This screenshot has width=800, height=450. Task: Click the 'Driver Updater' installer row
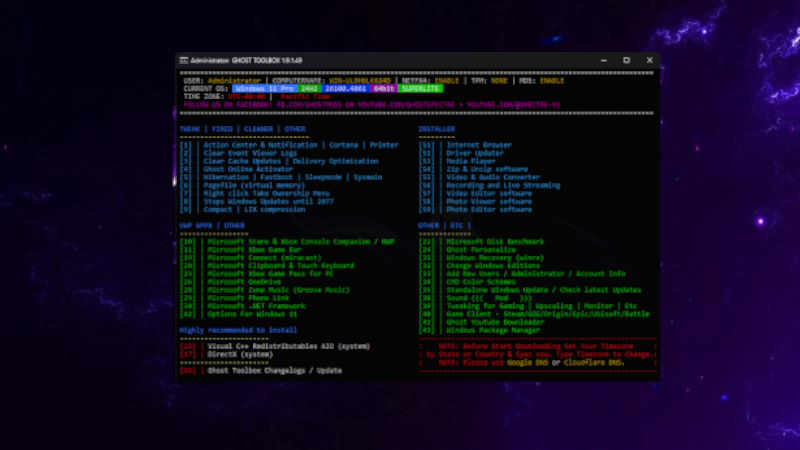click(x=461, y=153)
